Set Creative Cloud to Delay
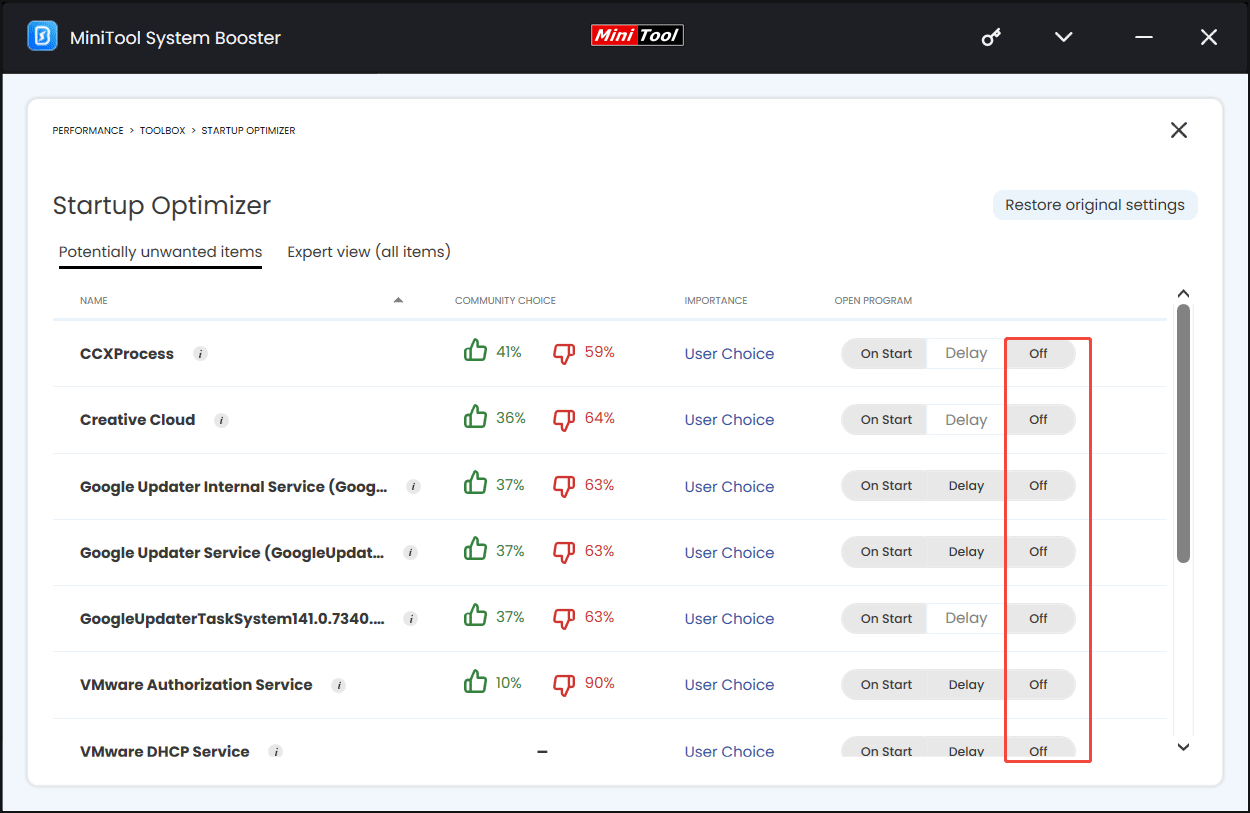 point(966,420)
